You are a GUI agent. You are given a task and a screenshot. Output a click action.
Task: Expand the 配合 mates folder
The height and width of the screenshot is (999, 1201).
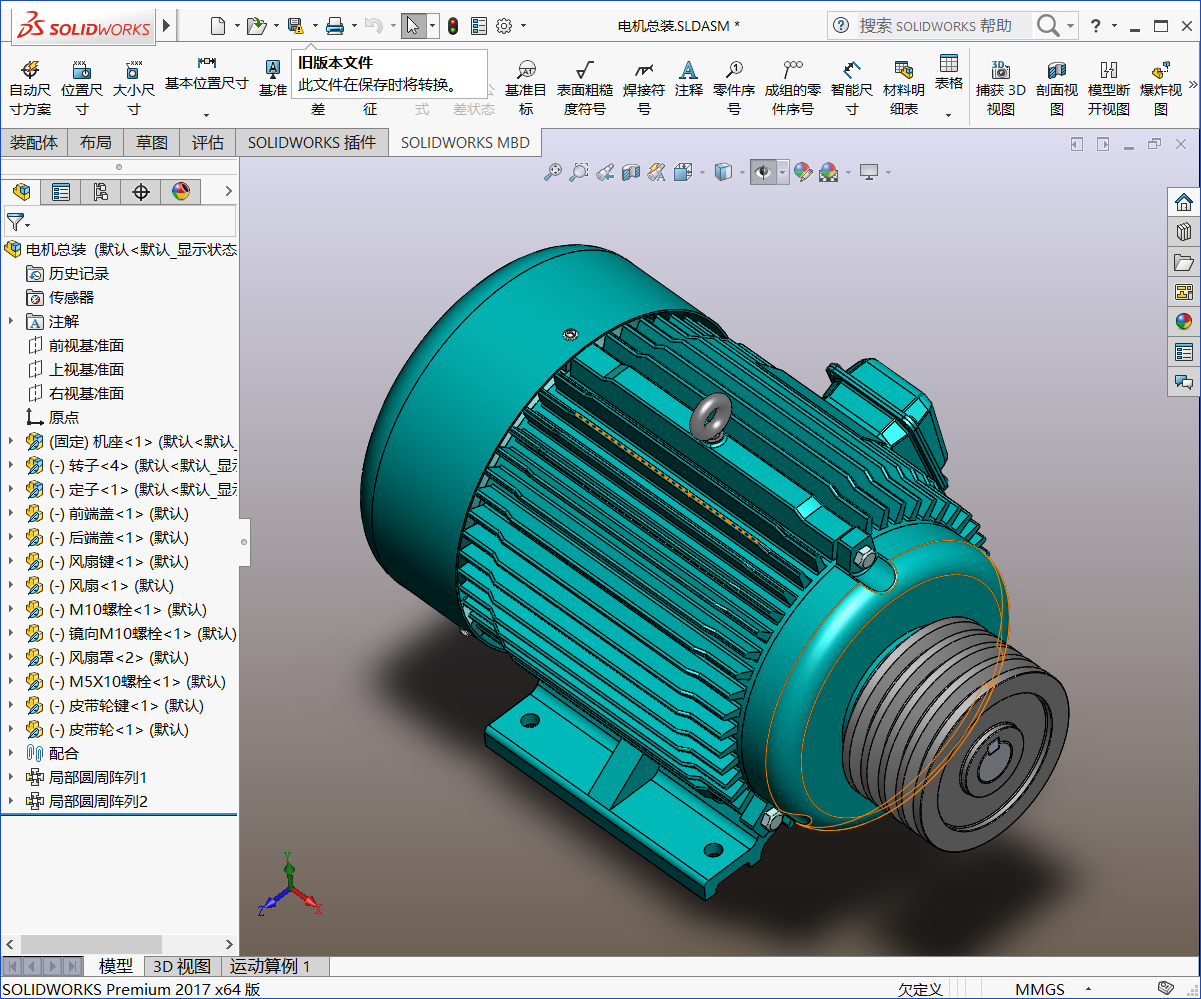tap(11, 753)
